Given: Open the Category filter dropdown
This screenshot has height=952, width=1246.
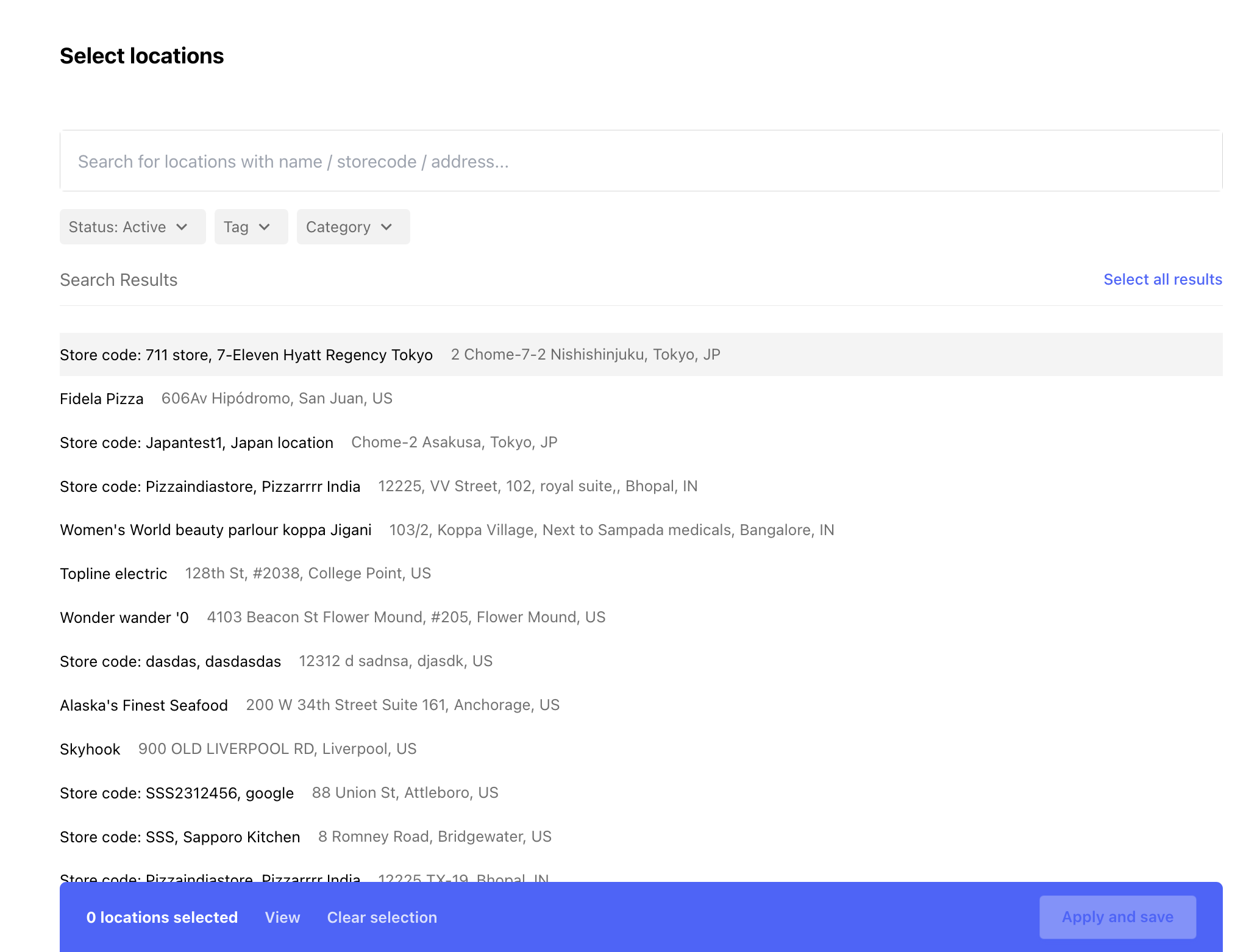Looking at the screenshot, I should click(353, 227).
